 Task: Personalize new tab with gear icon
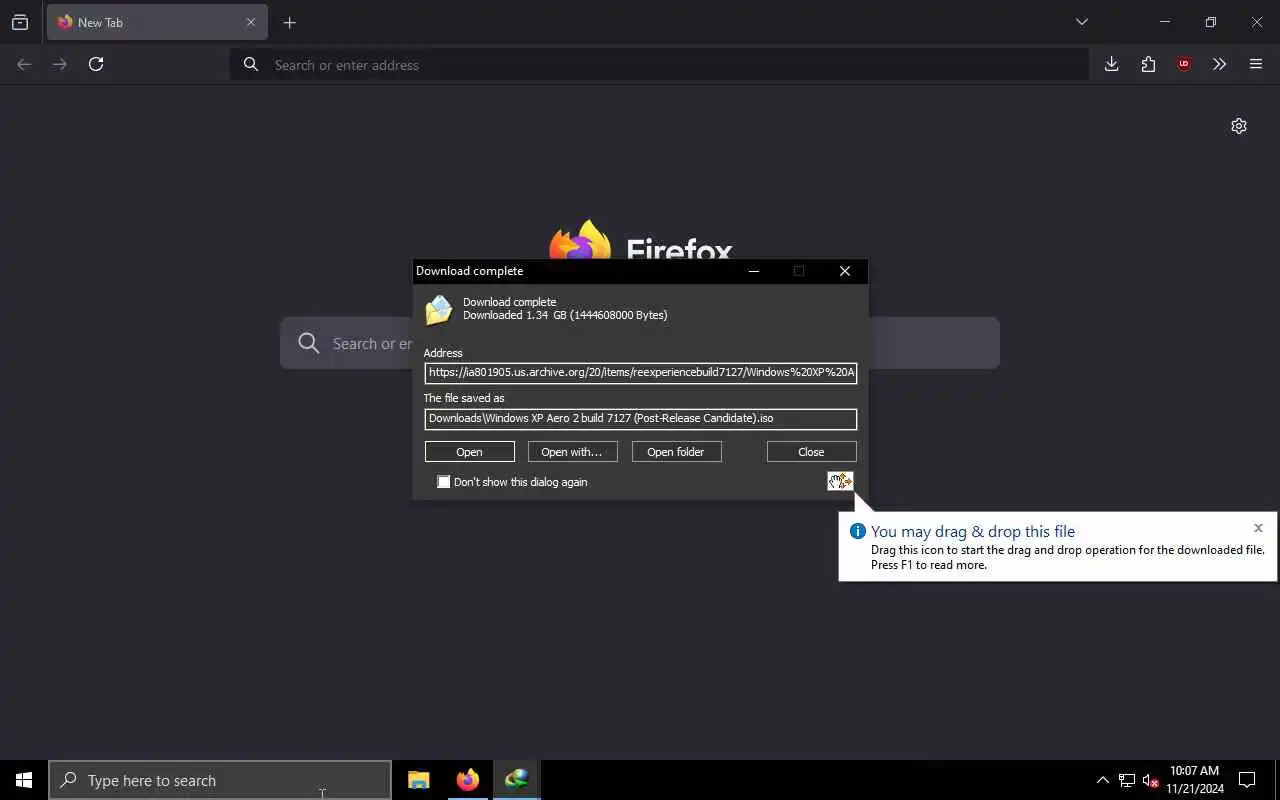click(1239, 126)
